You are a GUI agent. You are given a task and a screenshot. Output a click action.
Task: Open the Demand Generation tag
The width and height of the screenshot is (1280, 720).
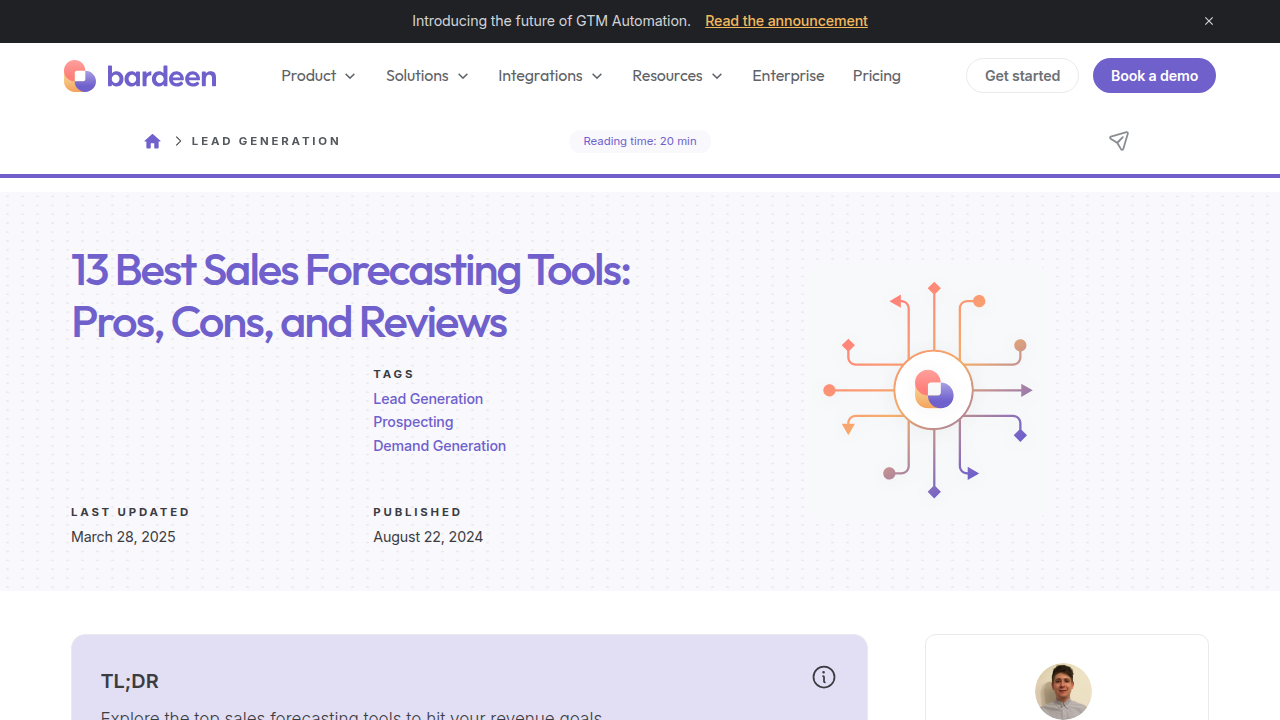[439, 446]
